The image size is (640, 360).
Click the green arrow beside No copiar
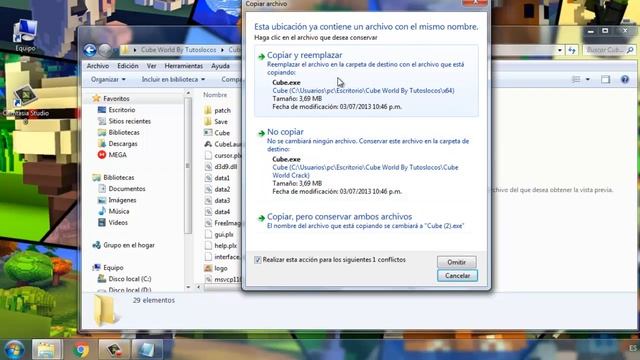[x=261, y=133]
